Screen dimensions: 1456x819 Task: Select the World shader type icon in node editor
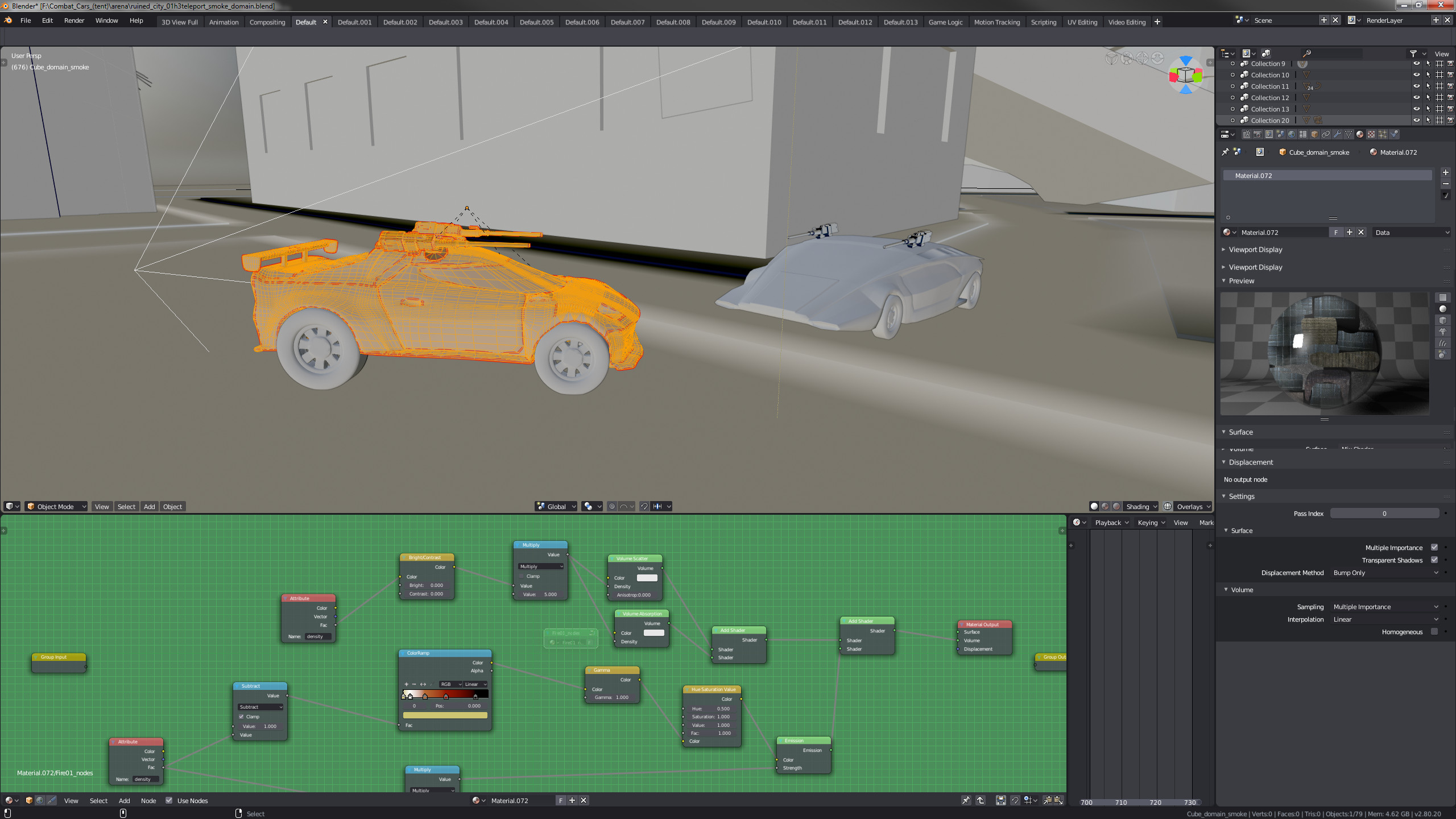point(40,800)
